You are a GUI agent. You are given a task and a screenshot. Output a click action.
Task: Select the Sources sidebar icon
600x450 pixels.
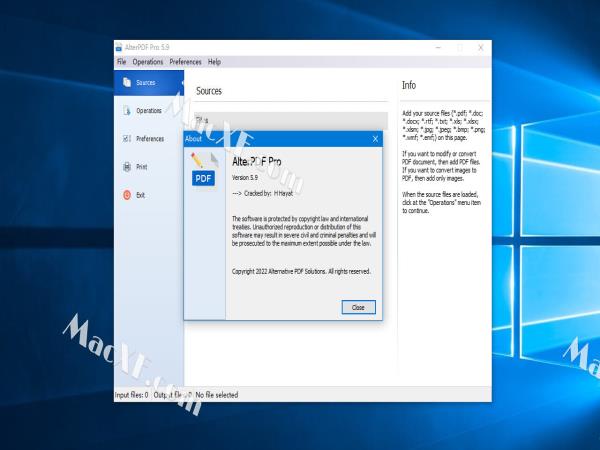tap(127, 82)
